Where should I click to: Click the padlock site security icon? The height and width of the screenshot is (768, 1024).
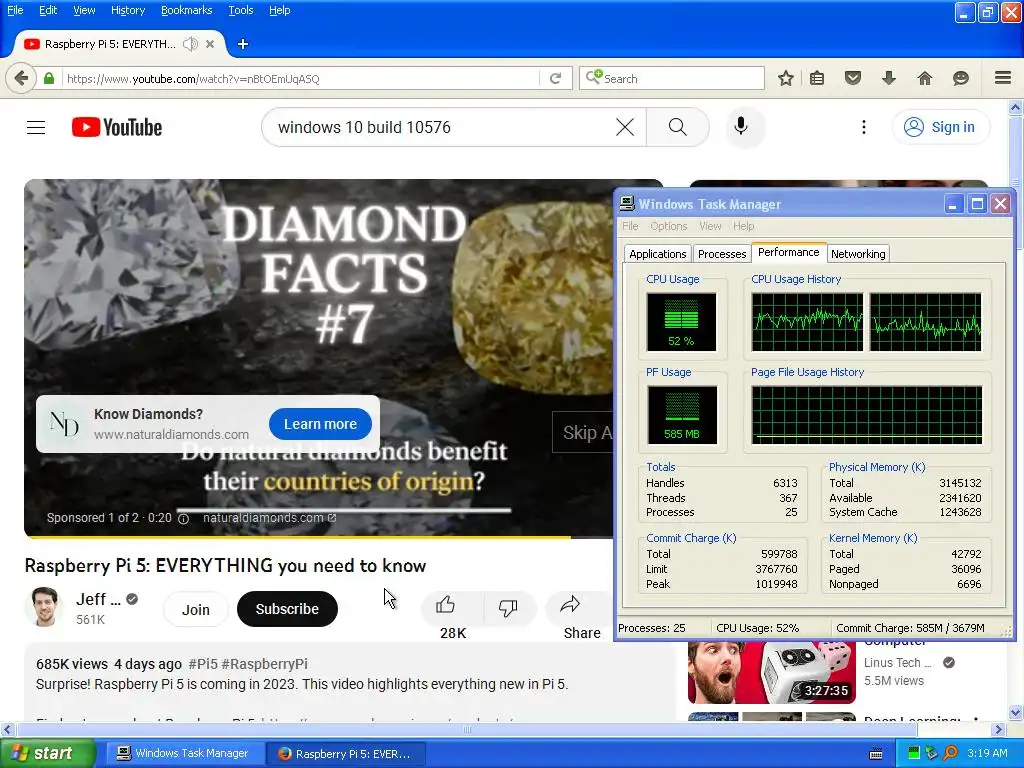(x=49, y=78)
